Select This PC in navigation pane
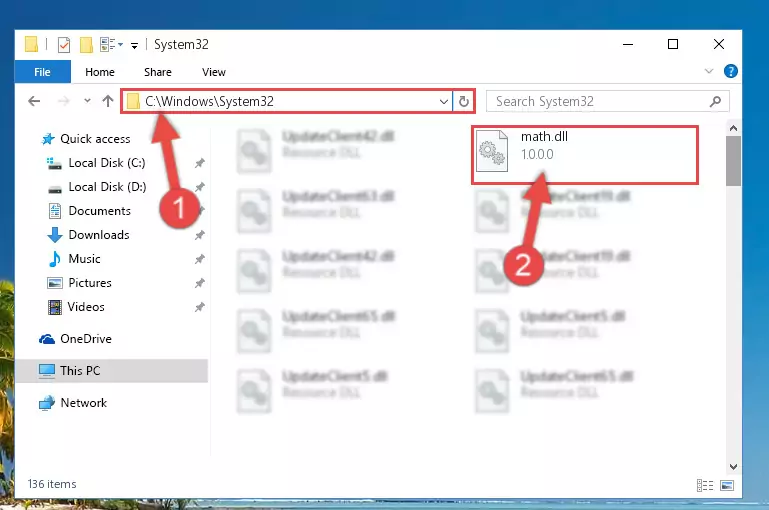 click(x=112, y=371)
